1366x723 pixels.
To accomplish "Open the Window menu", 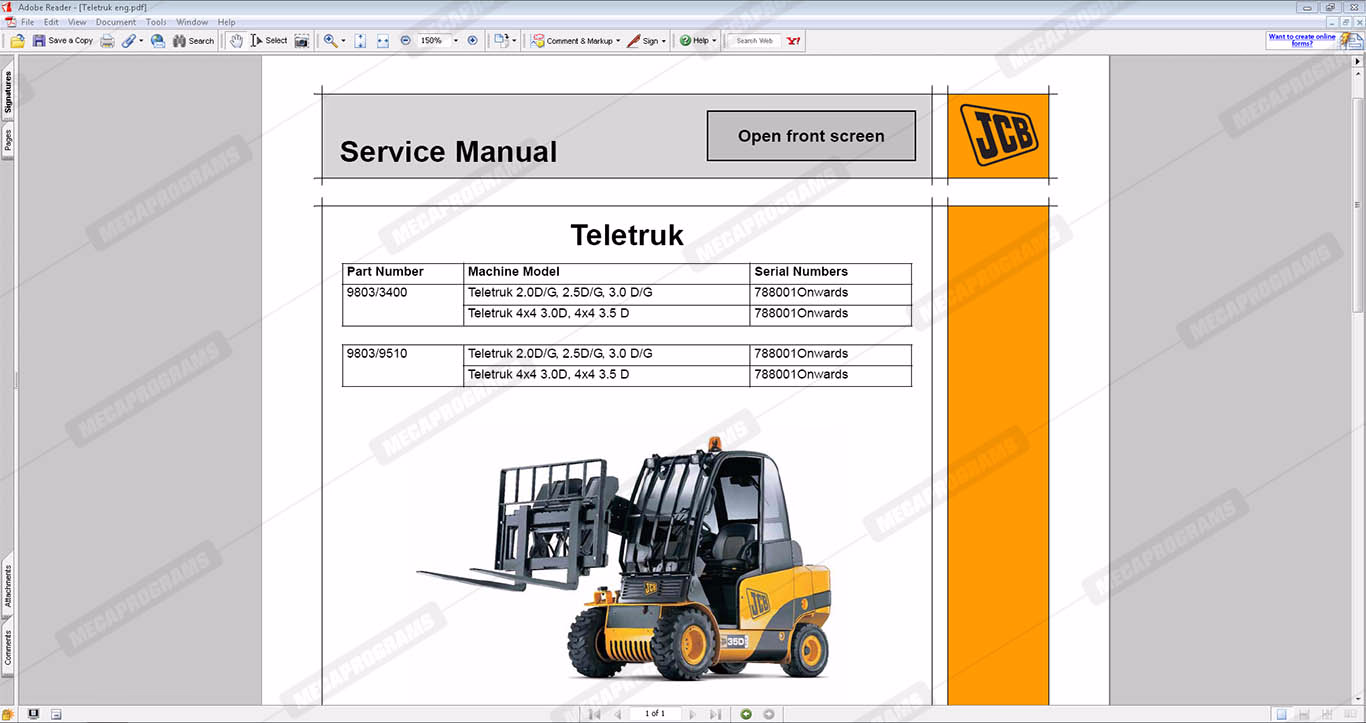I will tap(192, 22).
